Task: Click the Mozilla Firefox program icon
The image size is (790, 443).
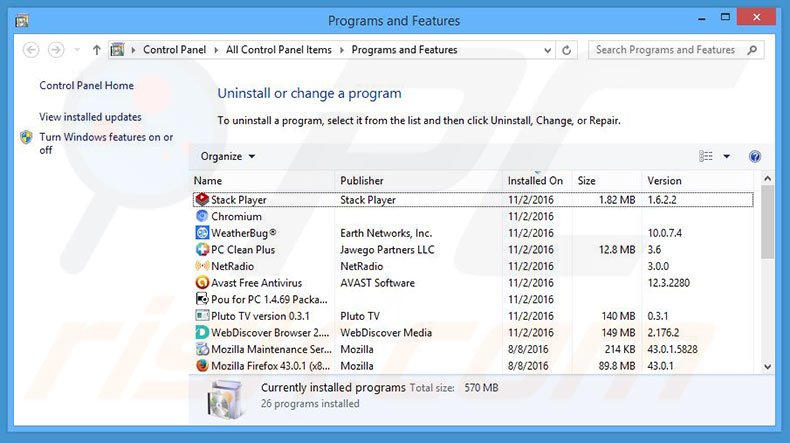Action: point(202,366)
